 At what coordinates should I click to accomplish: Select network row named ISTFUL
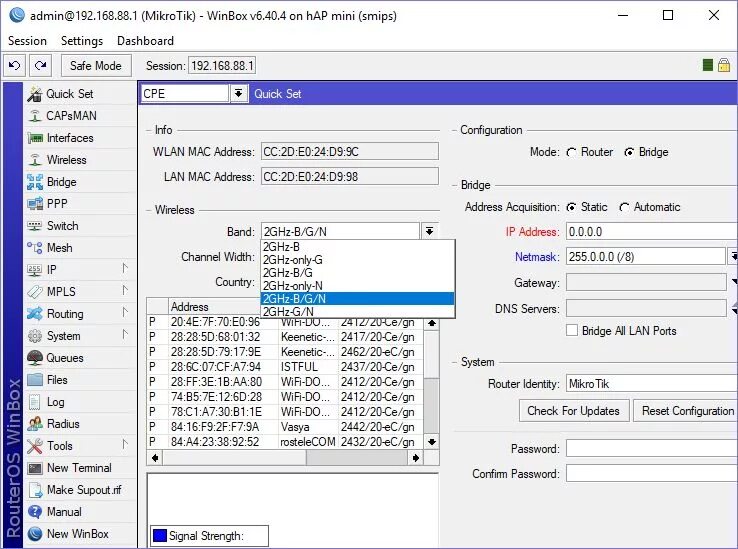[285, 367]
